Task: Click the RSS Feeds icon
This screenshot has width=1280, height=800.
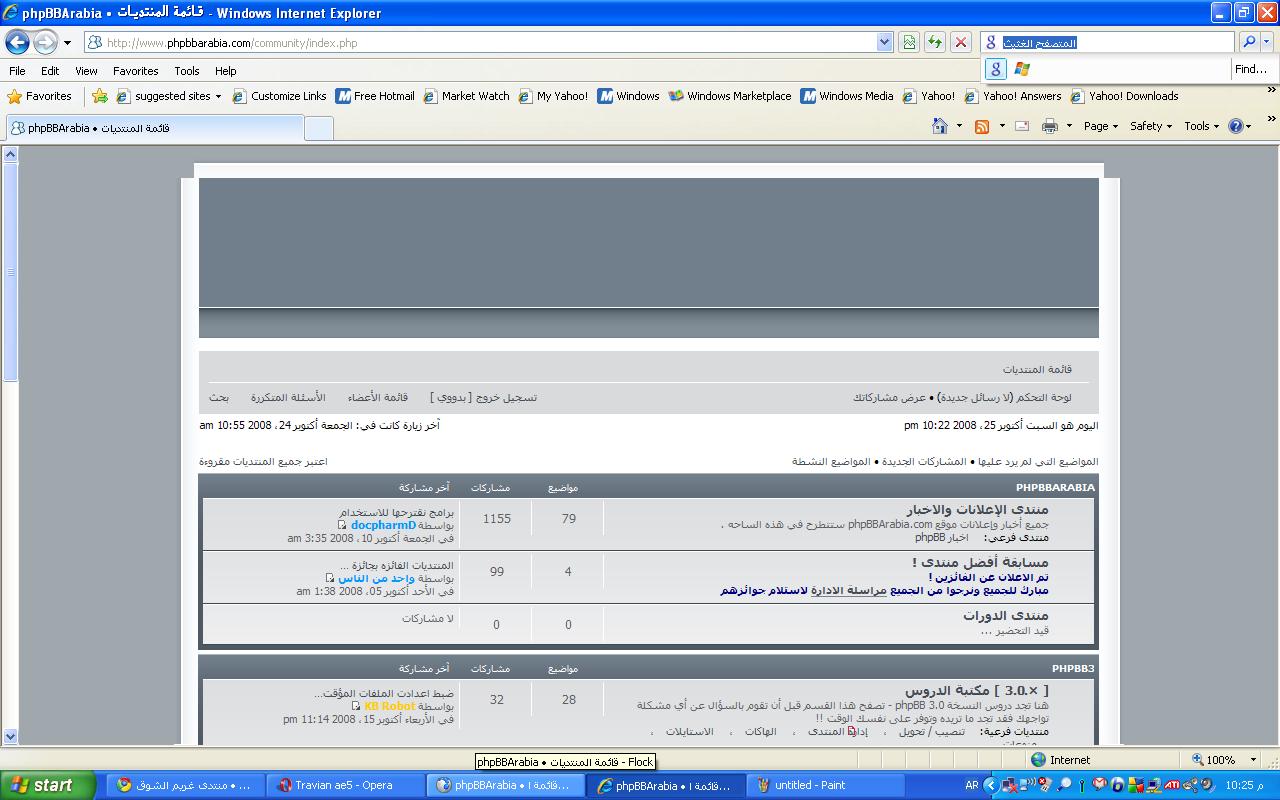Action: 982,126
